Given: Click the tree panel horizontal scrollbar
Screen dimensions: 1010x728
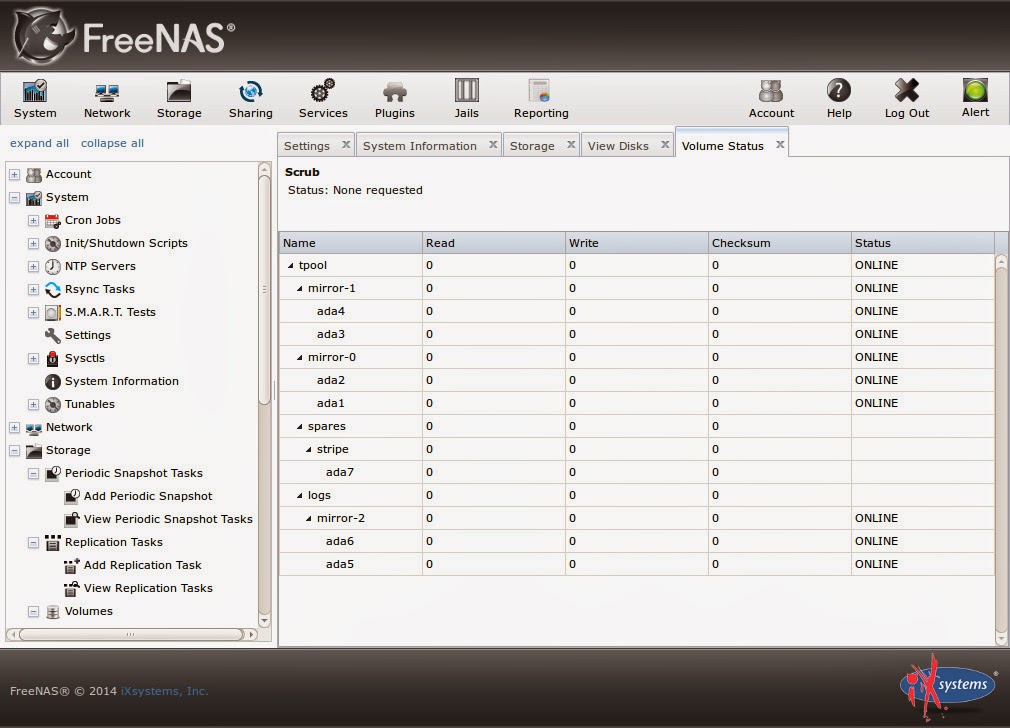Looking at the screenshot, I should 131,635.
